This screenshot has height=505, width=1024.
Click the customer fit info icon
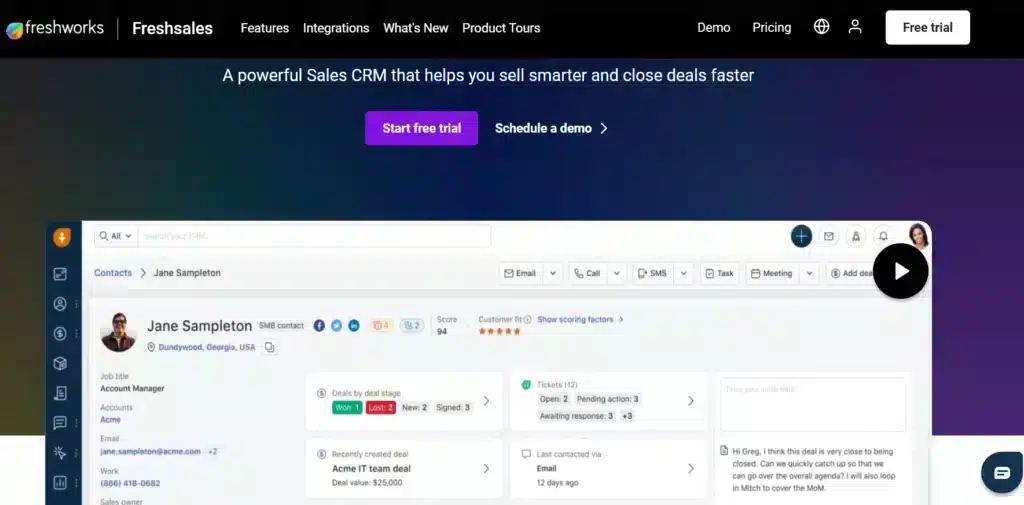coord(527,319)
